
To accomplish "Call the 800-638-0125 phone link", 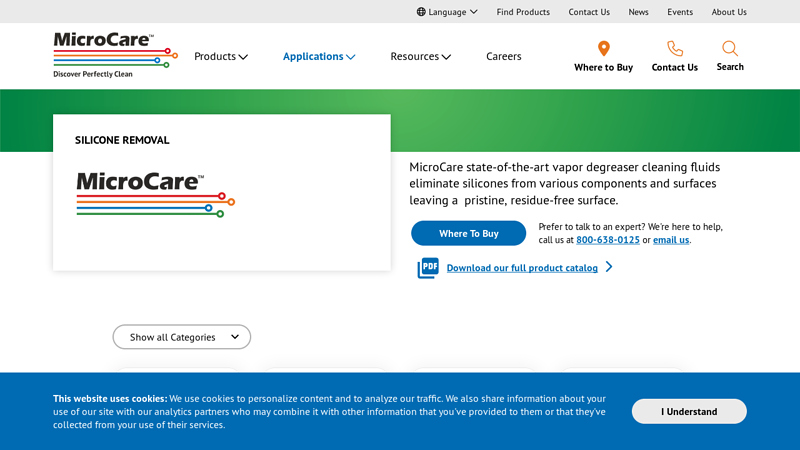I will 608,240.
